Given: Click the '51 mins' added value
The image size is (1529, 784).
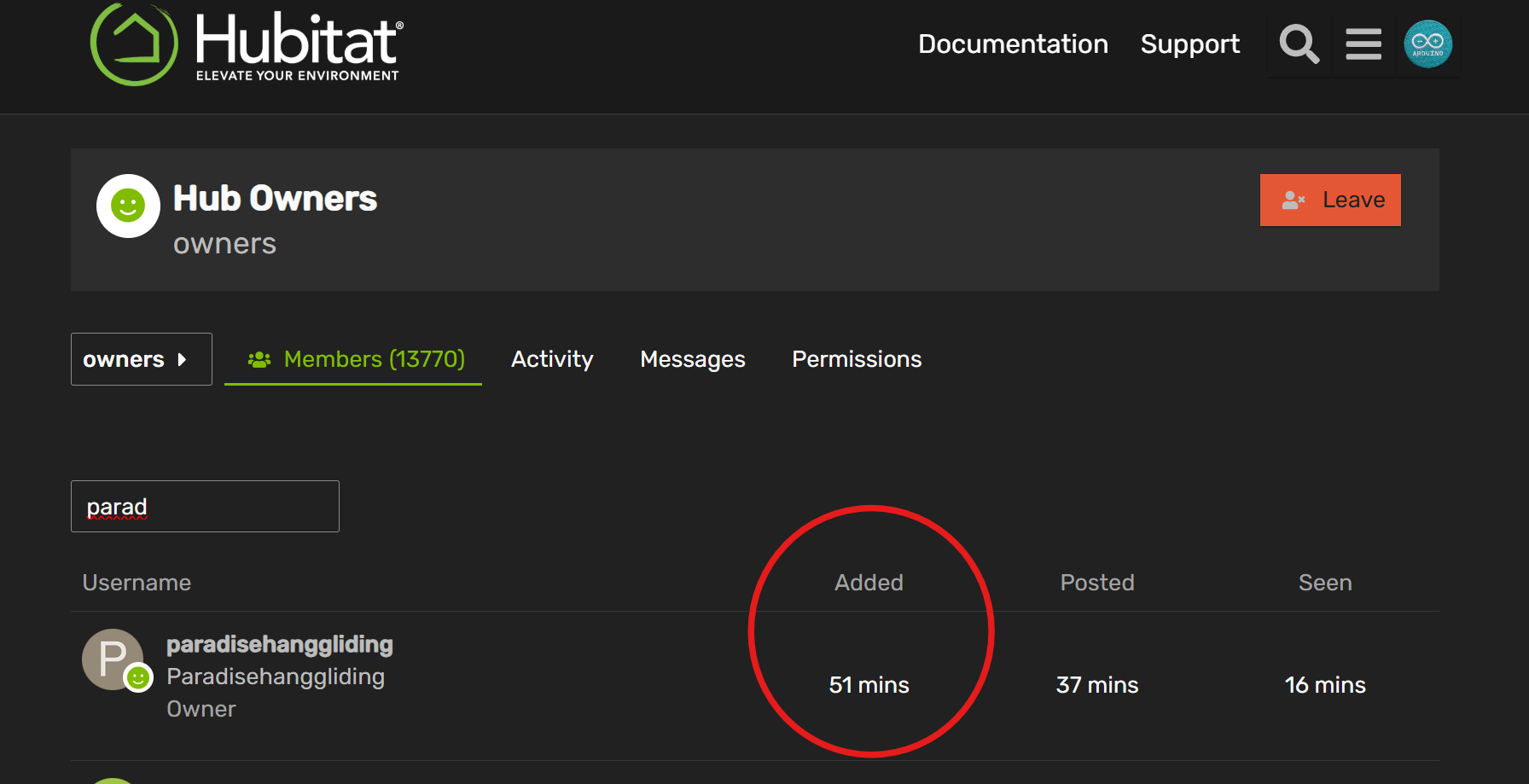Looking at the screenshot, I should [x=869, y=685].
